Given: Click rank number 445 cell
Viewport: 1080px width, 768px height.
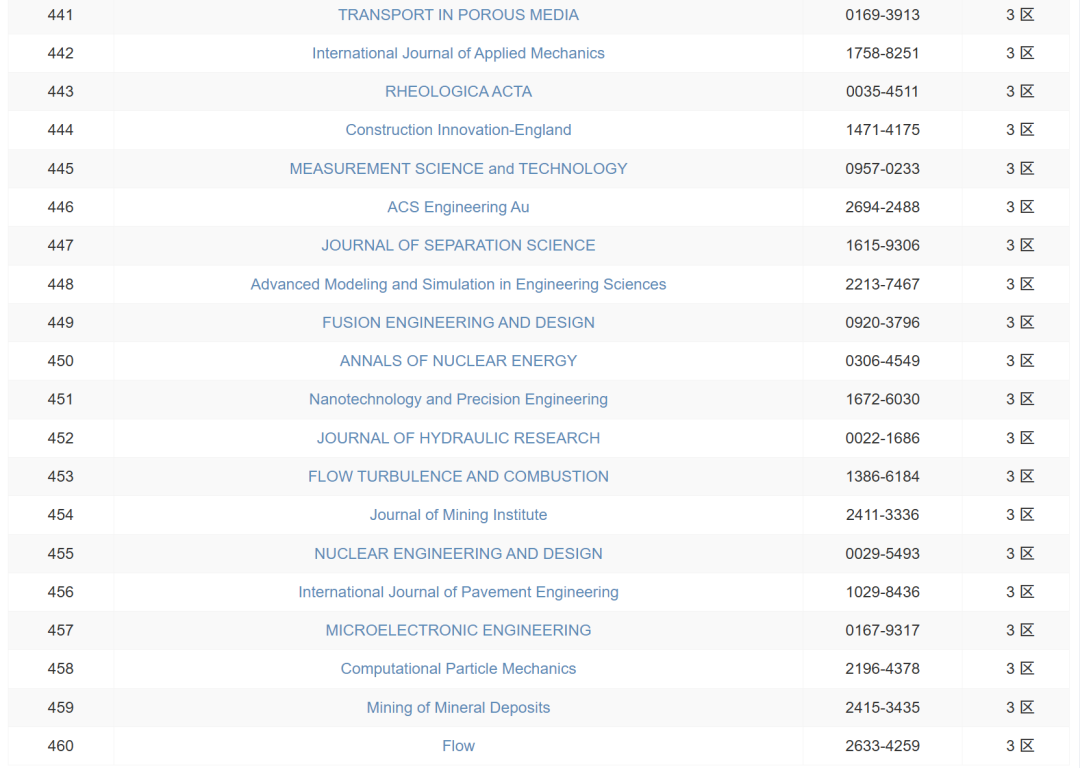Looking at the screenshot, I should pyautogui.click(x=61, y=169).
